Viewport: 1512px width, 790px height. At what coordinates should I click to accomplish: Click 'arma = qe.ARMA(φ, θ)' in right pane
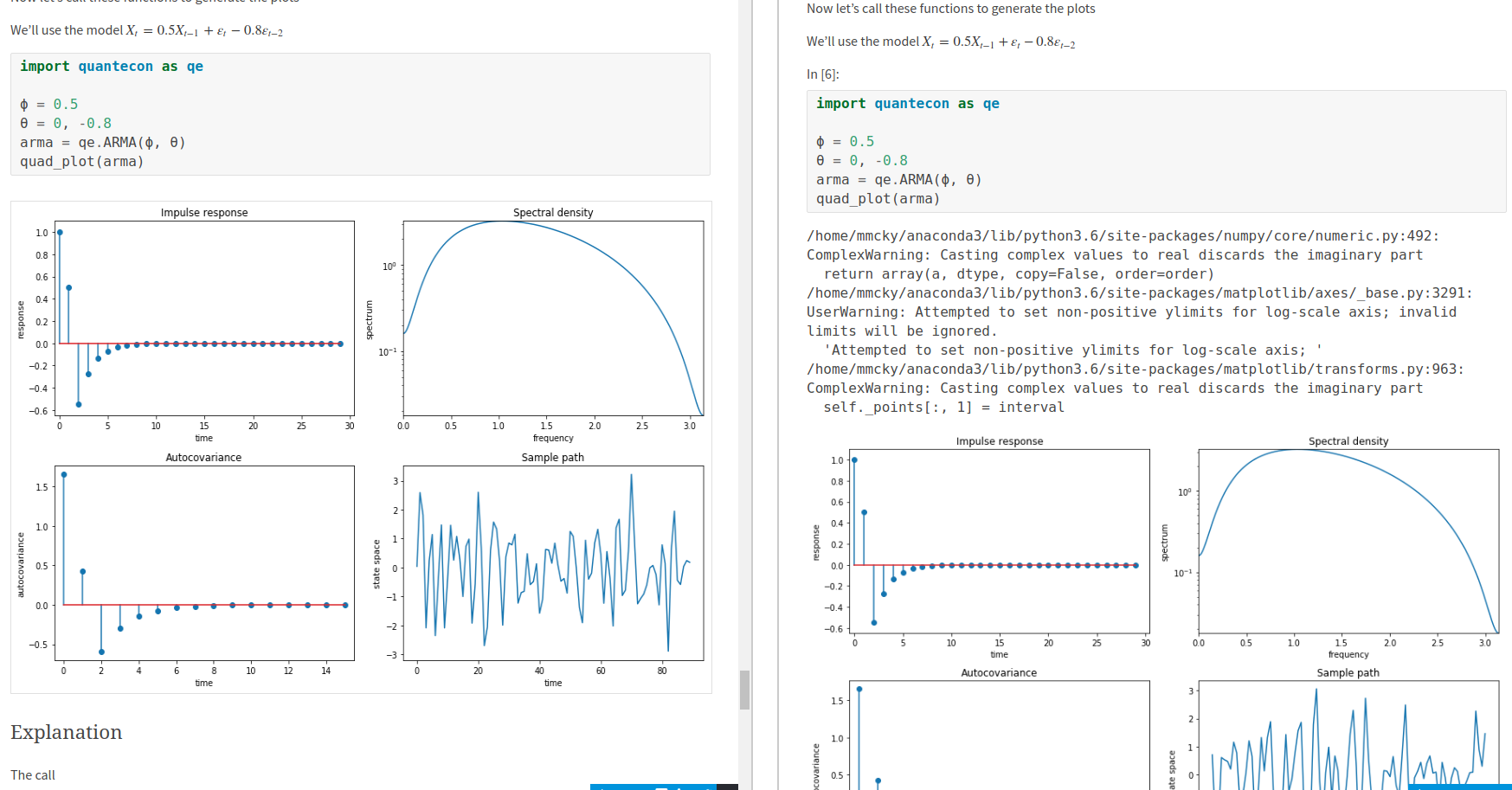coord(899,180)
